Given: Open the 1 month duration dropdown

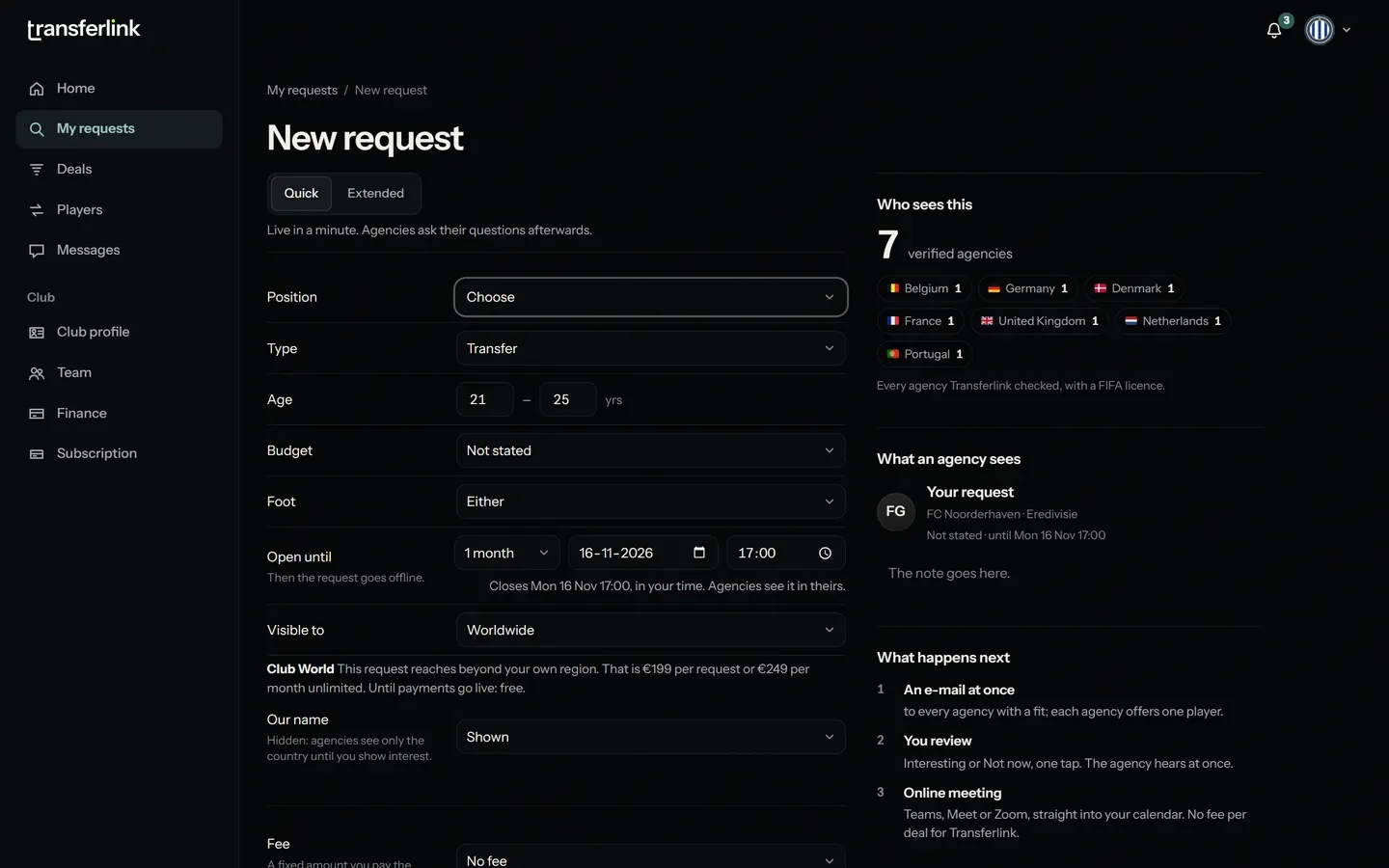Looking at the screenshot, I should [507, 553].
